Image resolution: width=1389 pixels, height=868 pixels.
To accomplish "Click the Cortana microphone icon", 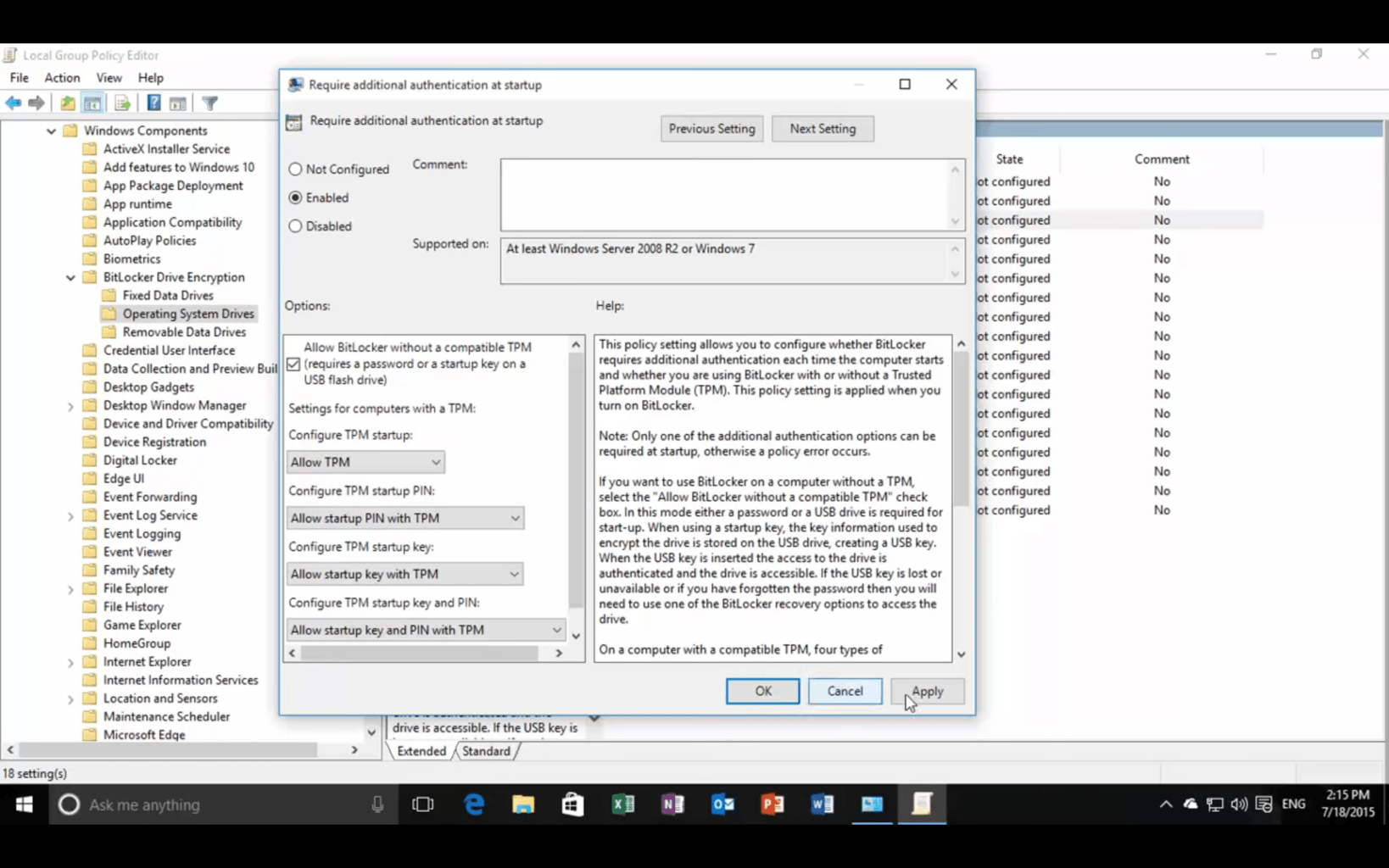I will click(377, 804).
